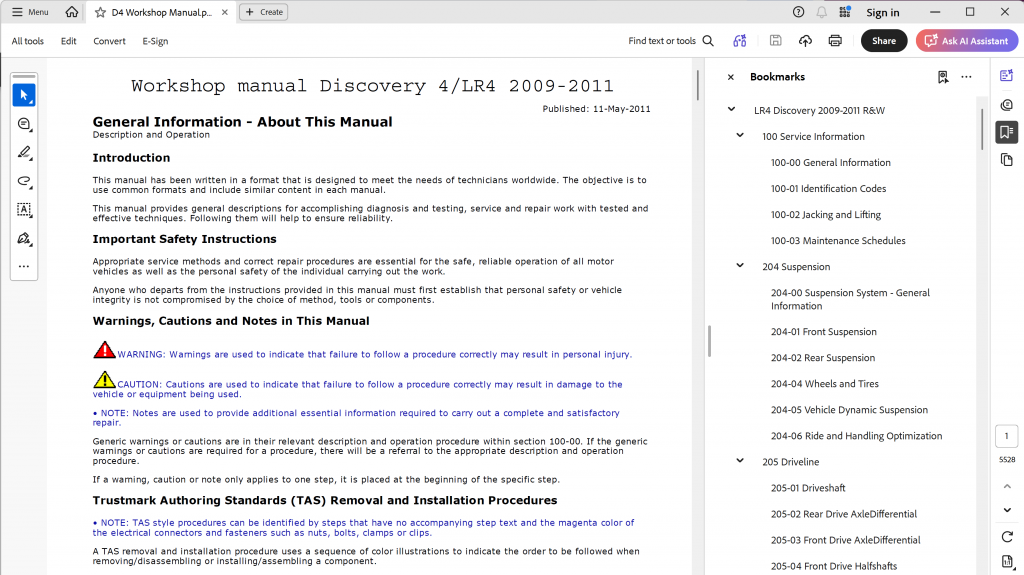Image resolution: width=1024 pixels, height=575 pixels.
Task: Print the document with printer icon
Action: tap(835, 41)
